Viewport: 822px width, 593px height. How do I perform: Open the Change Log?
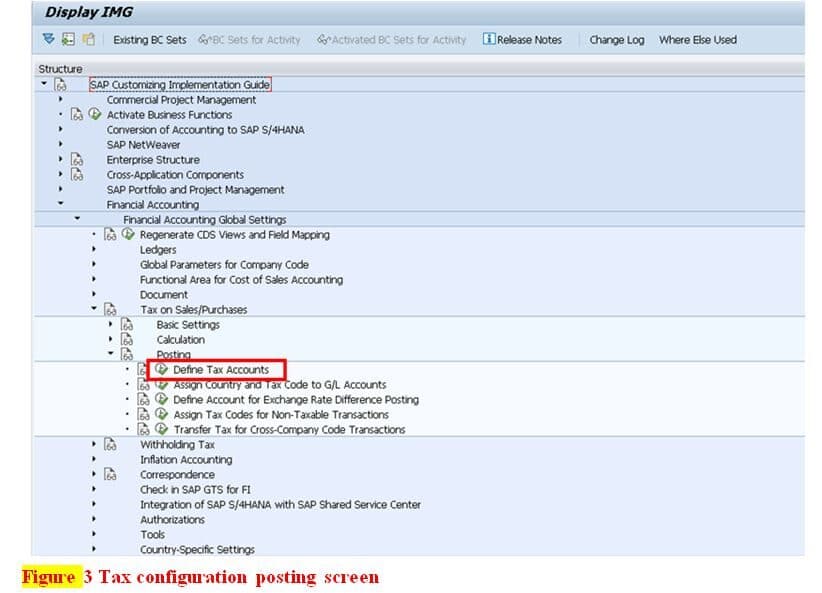tap(616, 40)
